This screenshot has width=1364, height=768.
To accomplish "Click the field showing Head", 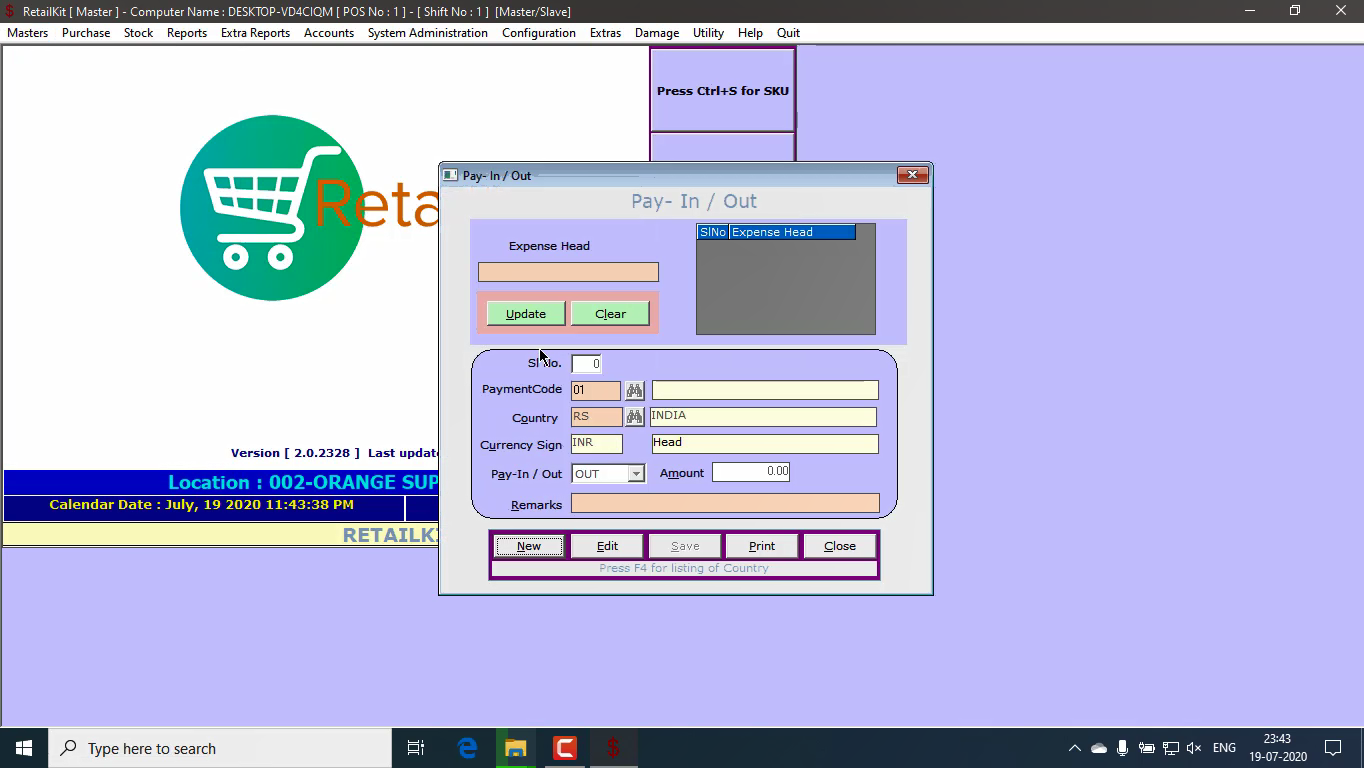I will 765,444.
